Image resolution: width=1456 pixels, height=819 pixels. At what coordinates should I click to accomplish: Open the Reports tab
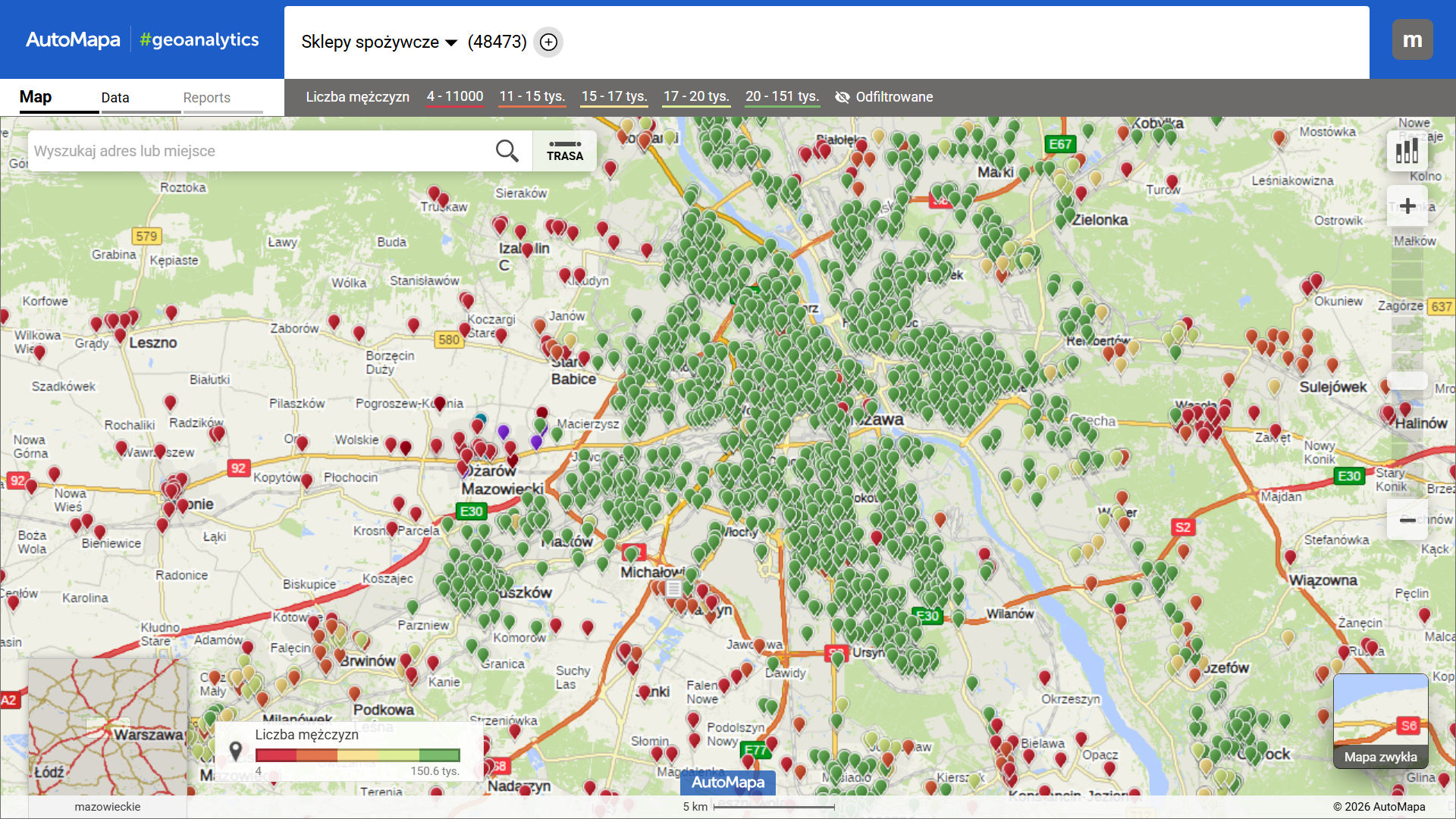click(206, 97)
